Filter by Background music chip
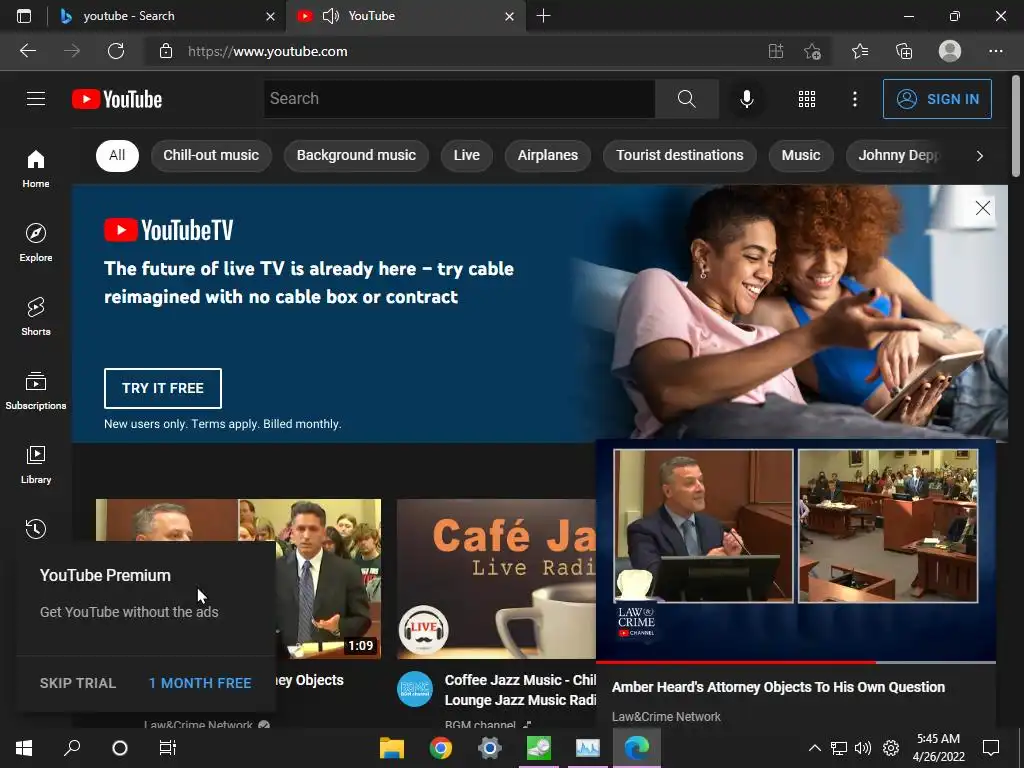1024x768 pixels. (x=356, y=155)
